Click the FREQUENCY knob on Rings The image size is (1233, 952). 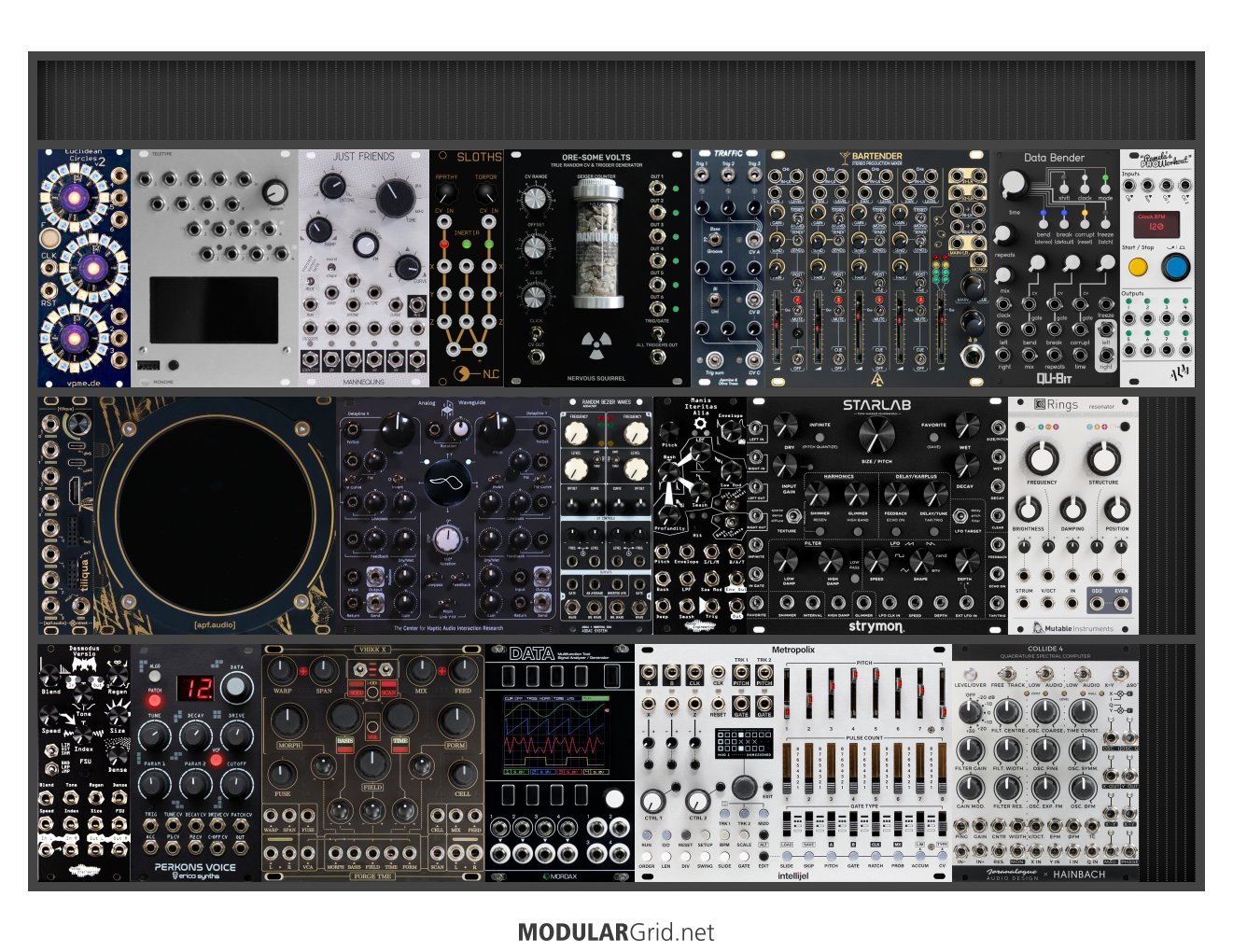pyautogui.click(x=1042, y=459)
